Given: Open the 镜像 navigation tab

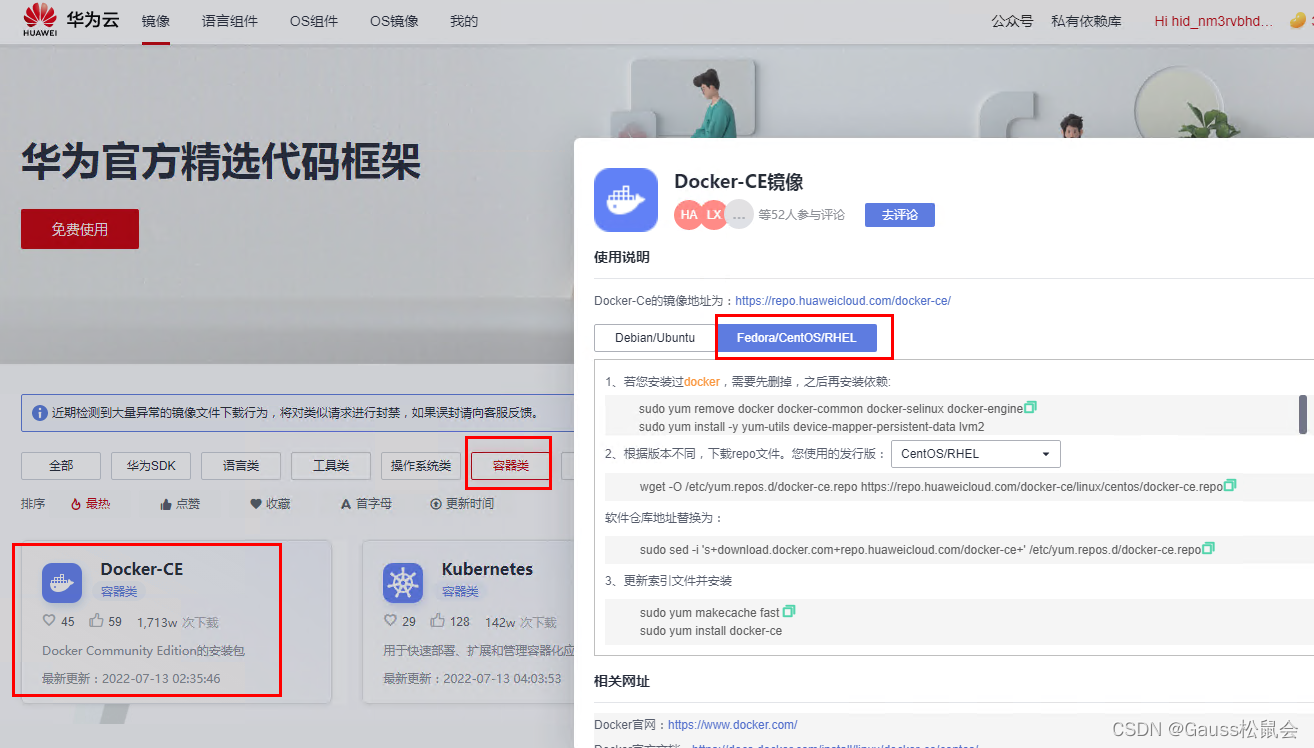Looking at the screenshot, I should [155, 21].
